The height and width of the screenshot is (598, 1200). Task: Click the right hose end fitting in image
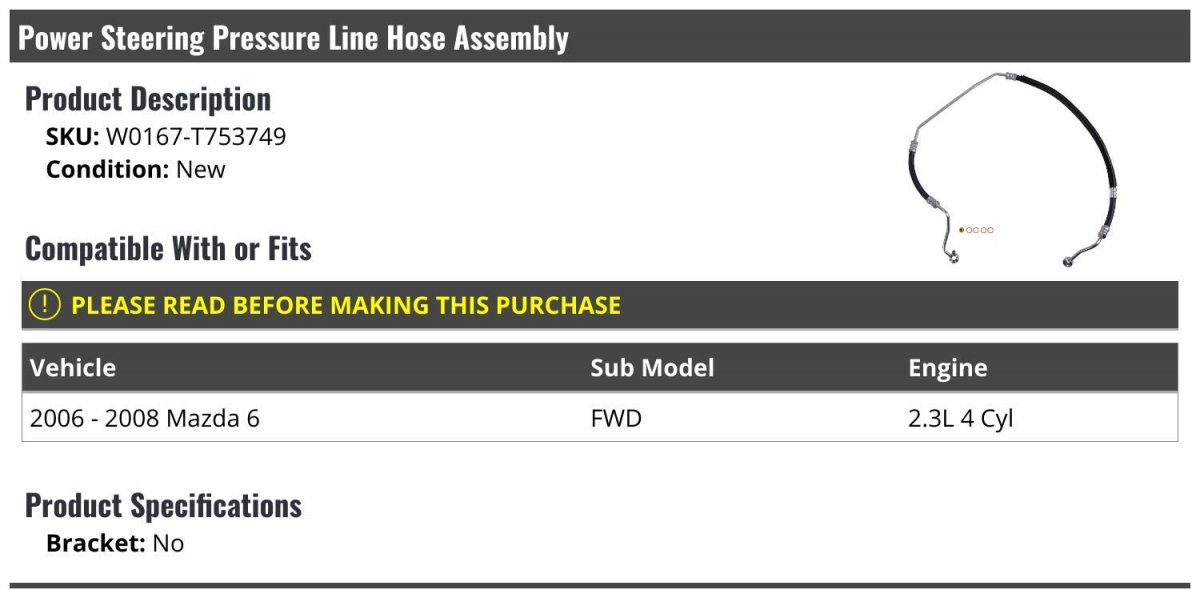point(1069,261)
